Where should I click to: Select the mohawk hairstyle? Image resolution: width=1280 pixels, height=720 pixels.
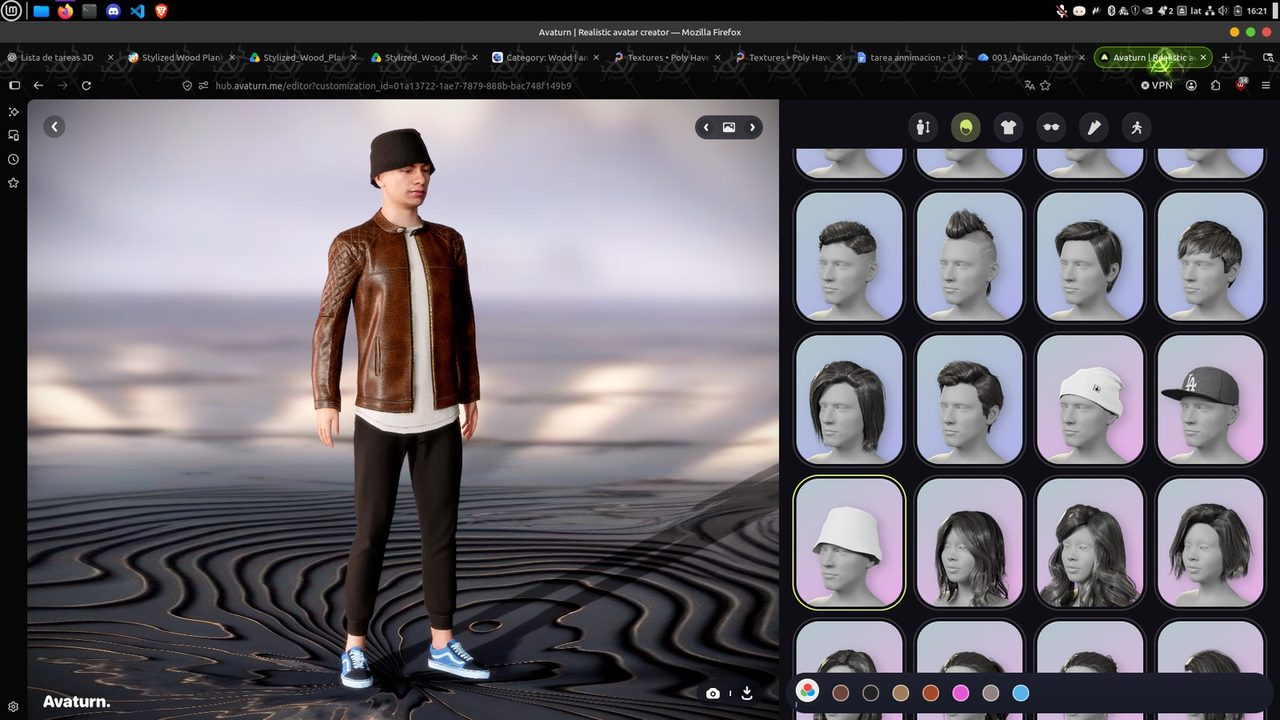(x=970, y=257)
